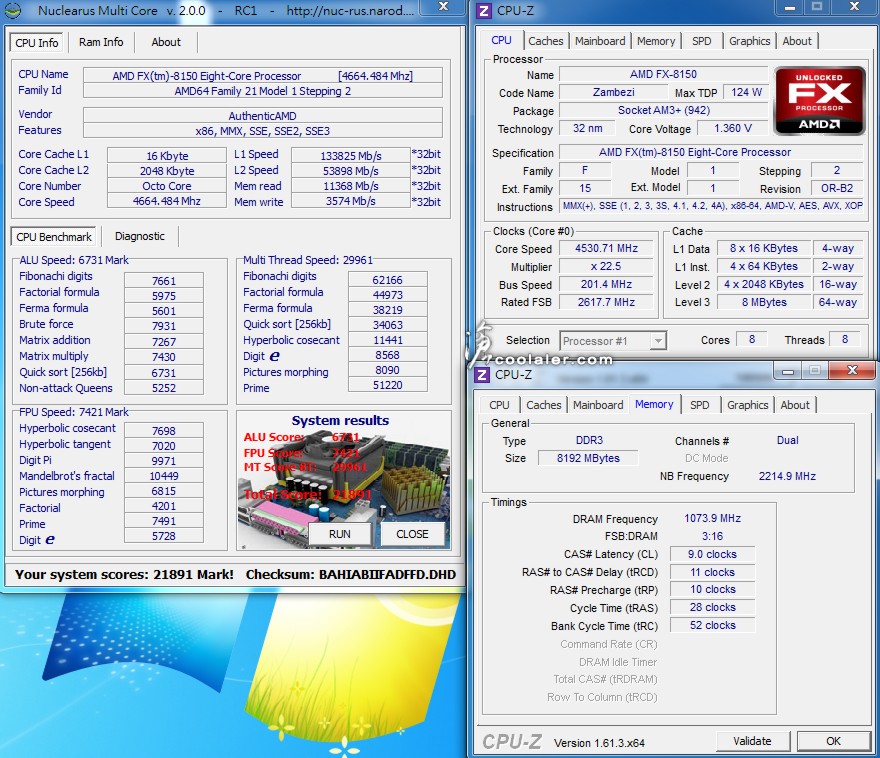Open the Graphics tab in the lower CPU-Z window
Viewport: 880px width, 758px height.
(x=748, y=405)
